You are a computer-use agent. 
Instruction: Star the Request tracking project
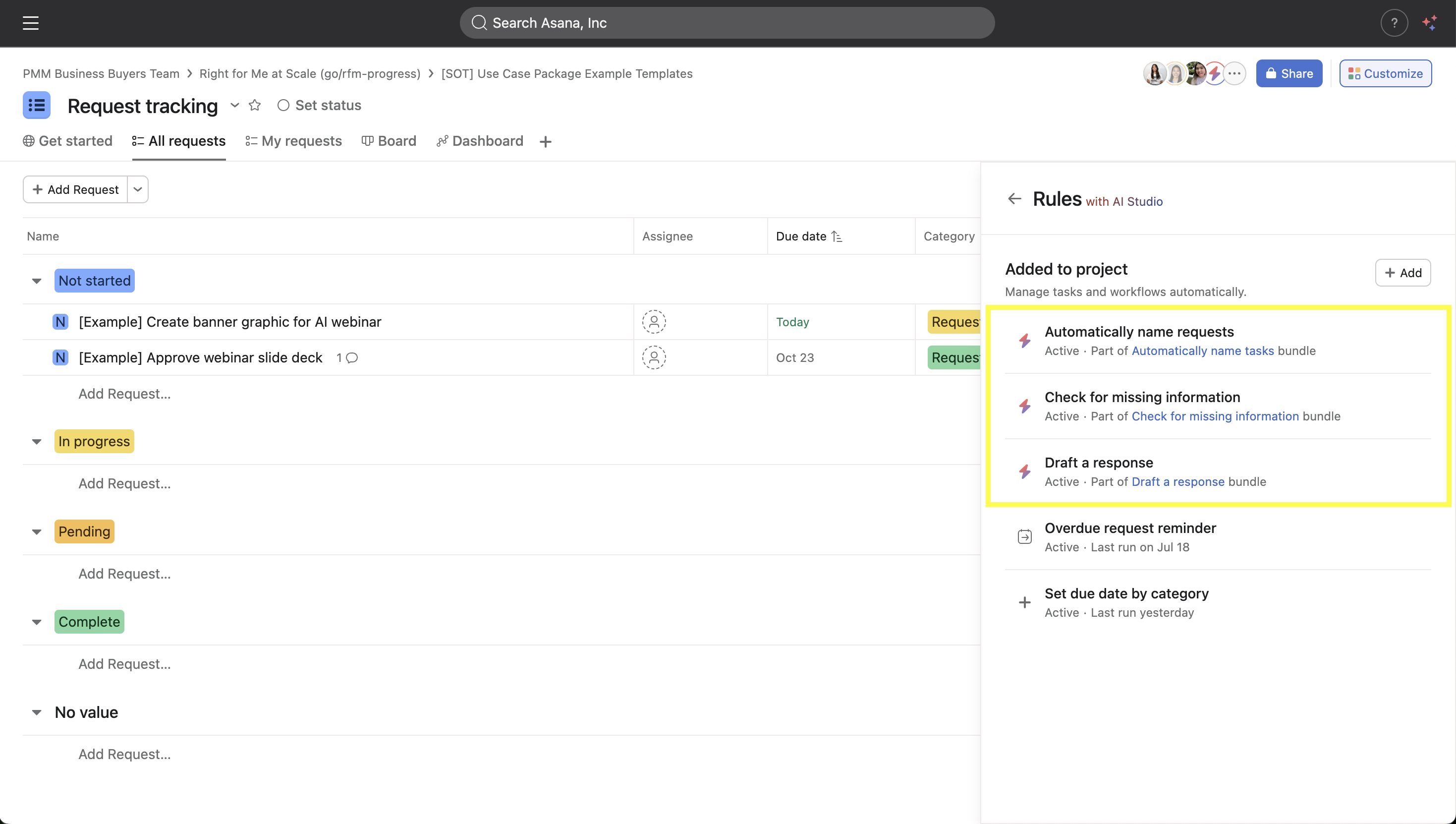point(255,105)
